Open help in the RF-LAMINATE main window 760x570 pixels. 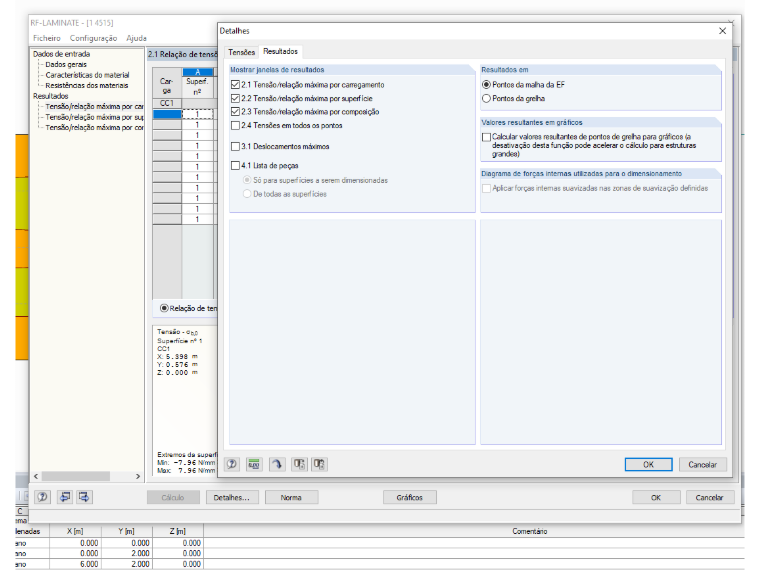click(43, 497)
